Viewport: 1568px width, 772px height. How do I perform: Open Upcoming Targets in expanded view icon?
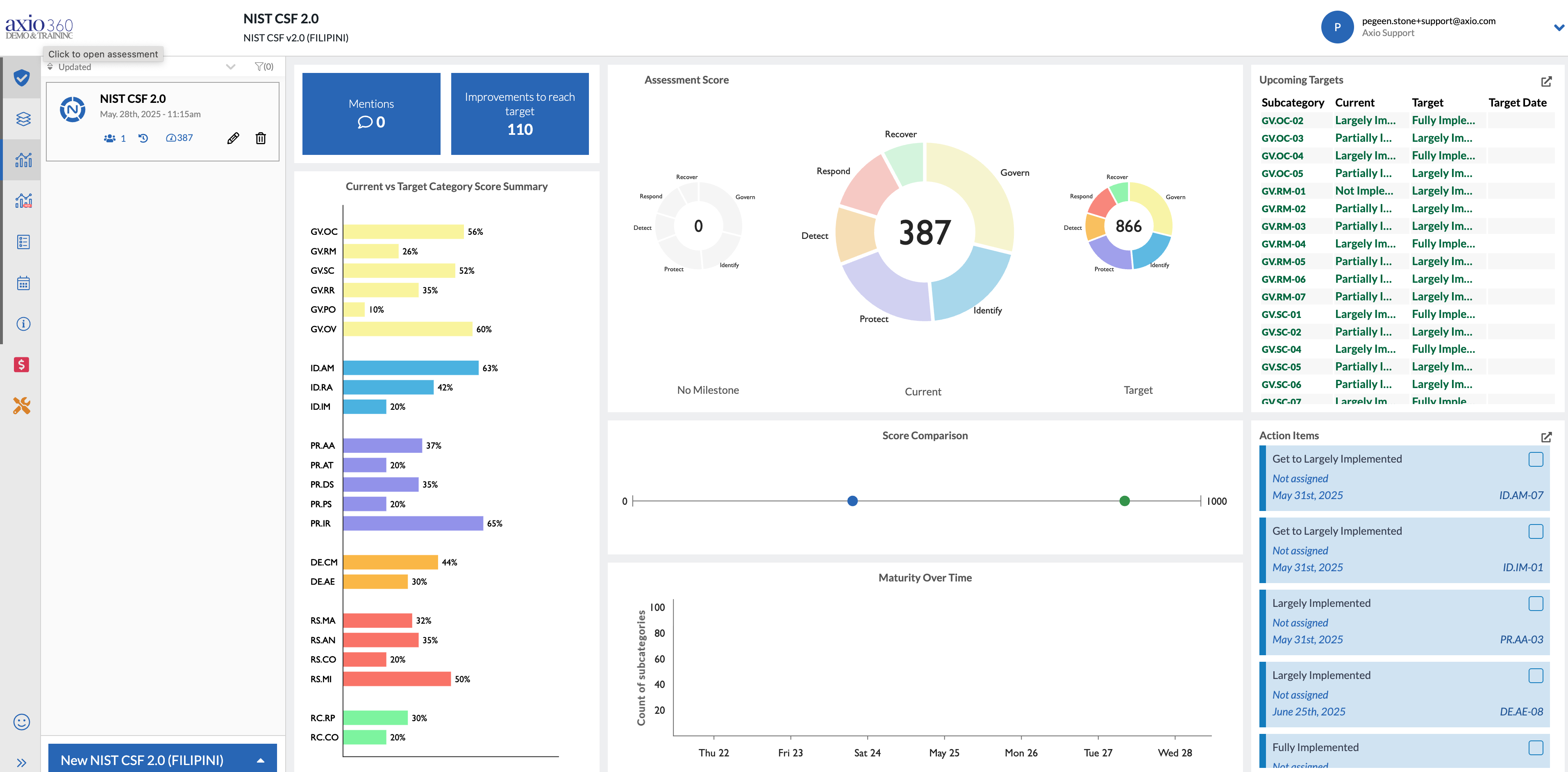coord(1546,81)
